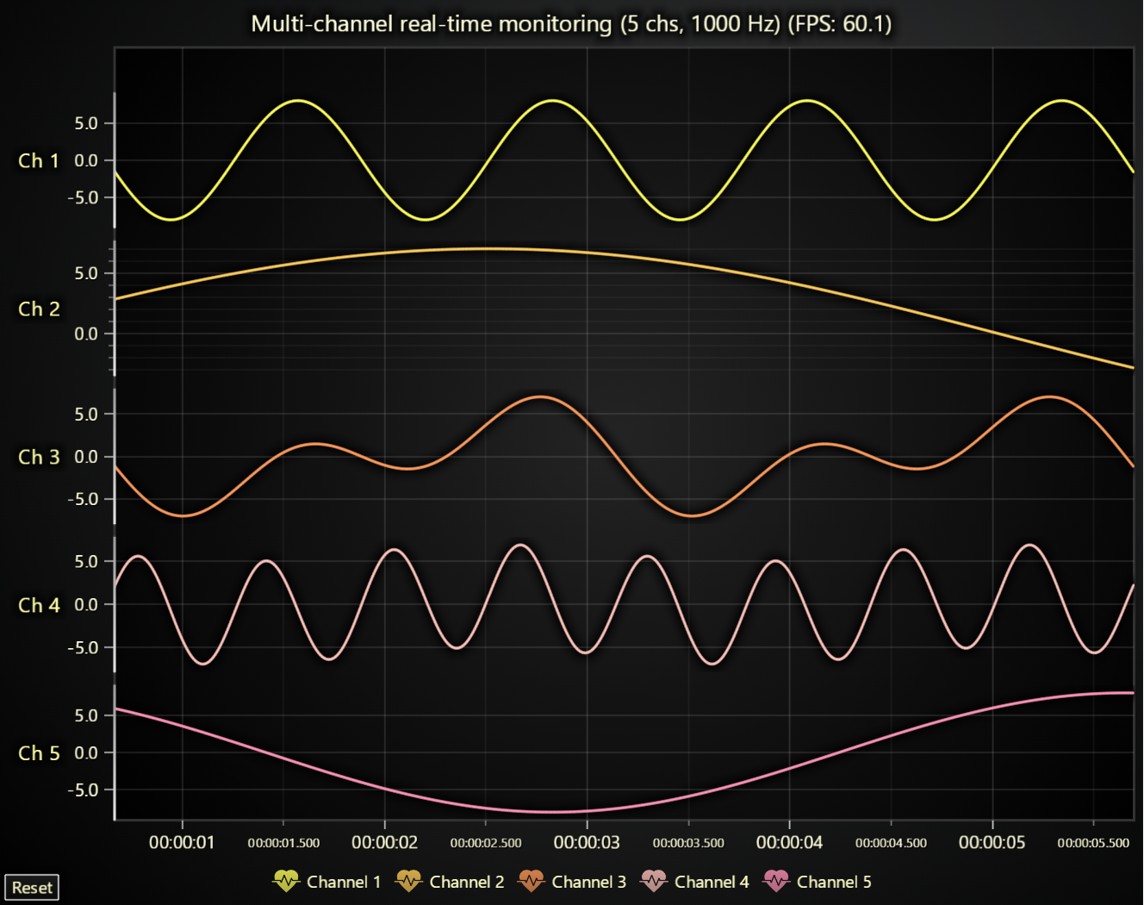Click the Reset button
This screenshot has width=1144, height=905.
[x=31, y=887]
